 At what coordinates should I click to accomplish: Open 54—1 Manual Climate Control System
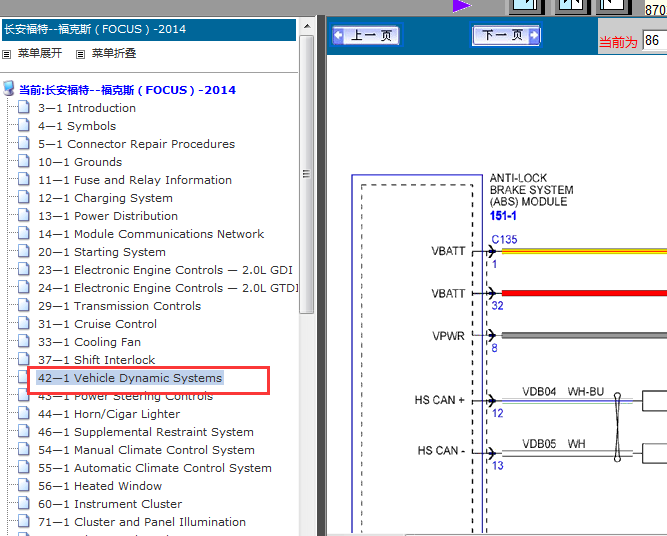click(146, 450)
